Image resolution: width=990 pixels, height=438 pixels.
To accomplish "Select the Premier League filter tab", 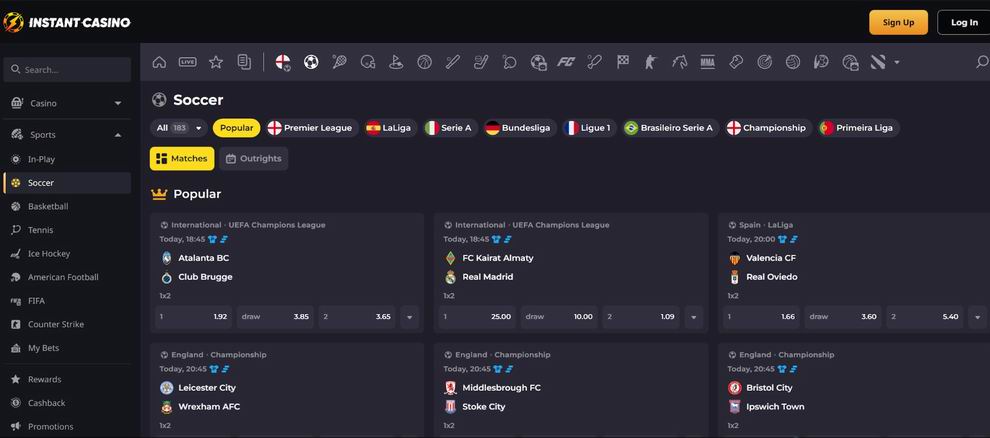I will pos(312,128).
